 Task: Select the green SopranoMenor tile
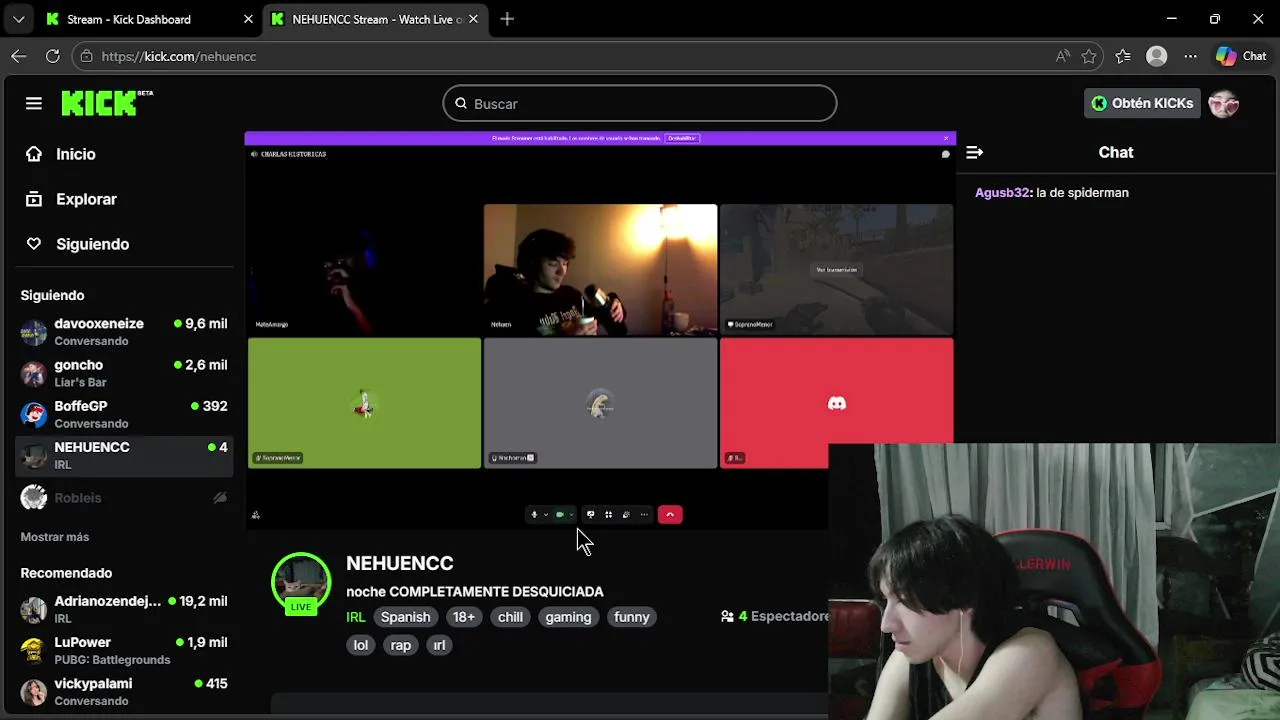coord(364,403)
